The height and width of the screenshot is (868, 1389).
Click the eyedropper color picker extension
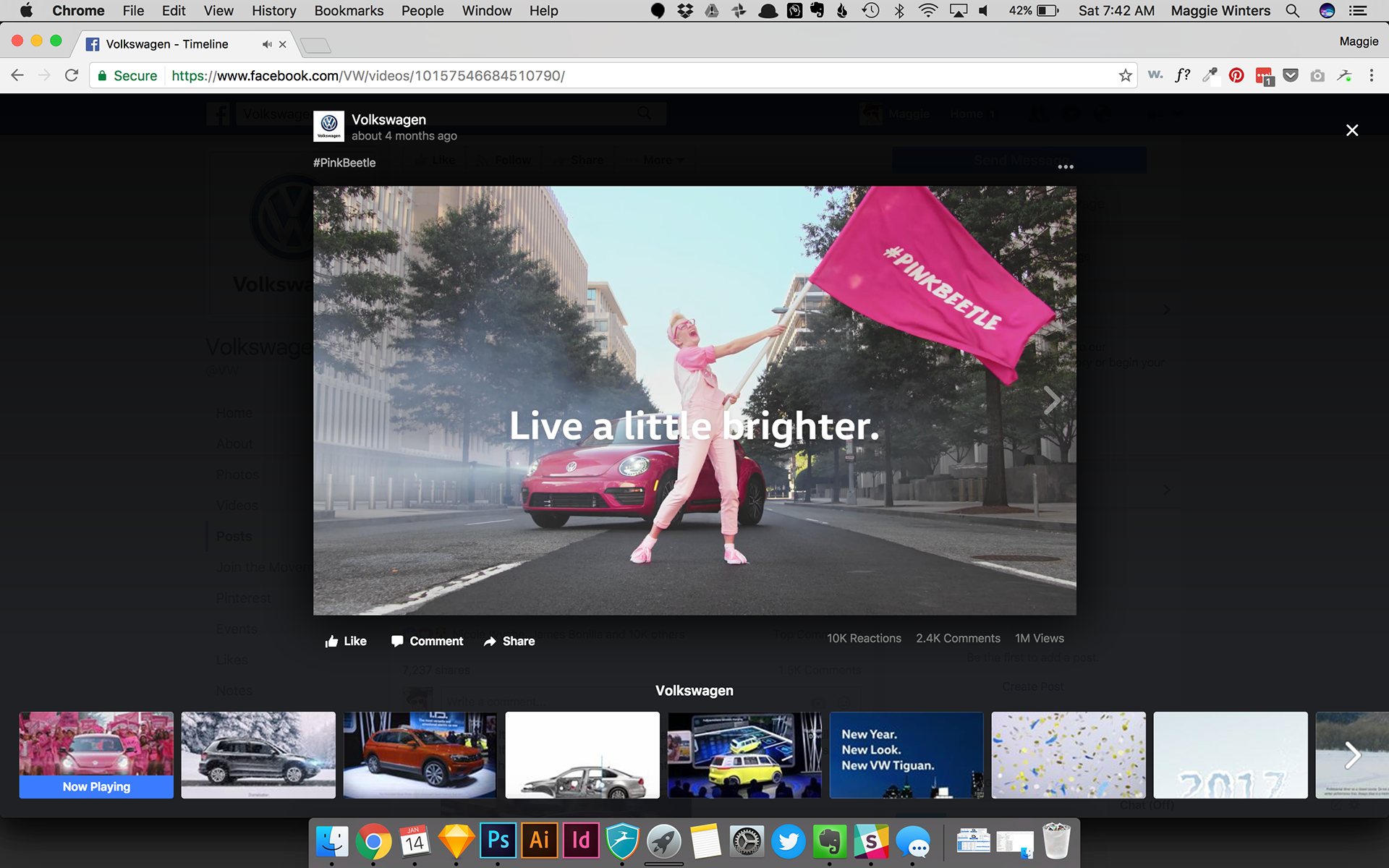[x=1210, y=75]
